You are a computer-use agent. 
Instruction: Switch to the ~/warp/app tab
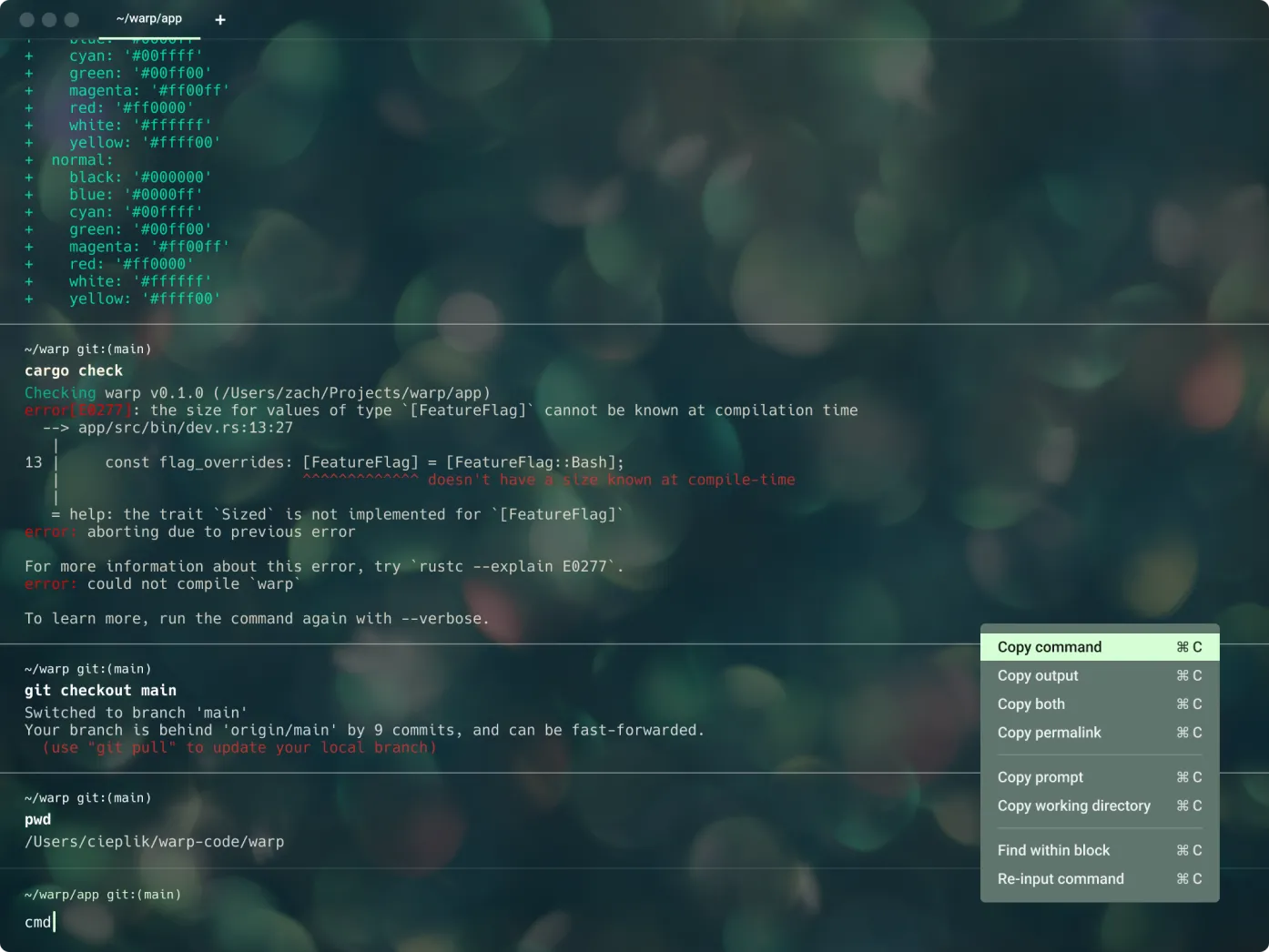(149, 18)
